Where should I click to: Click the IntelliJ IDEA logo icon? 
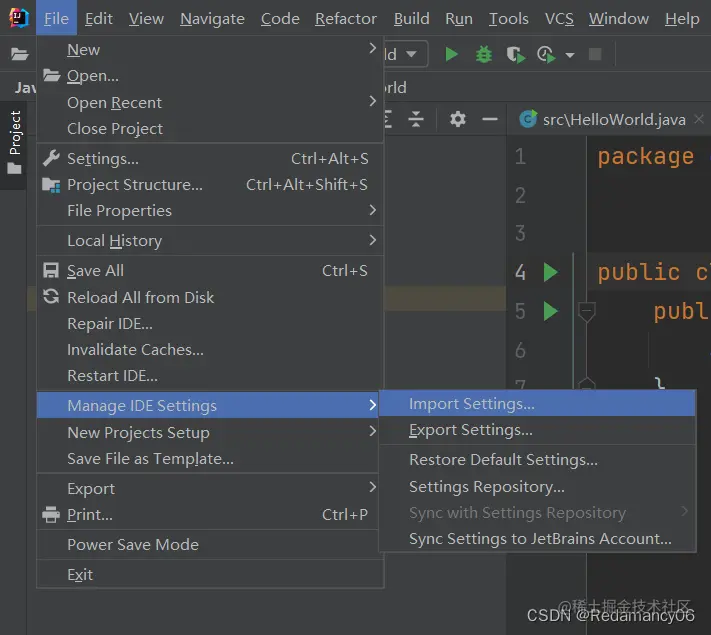19,18
